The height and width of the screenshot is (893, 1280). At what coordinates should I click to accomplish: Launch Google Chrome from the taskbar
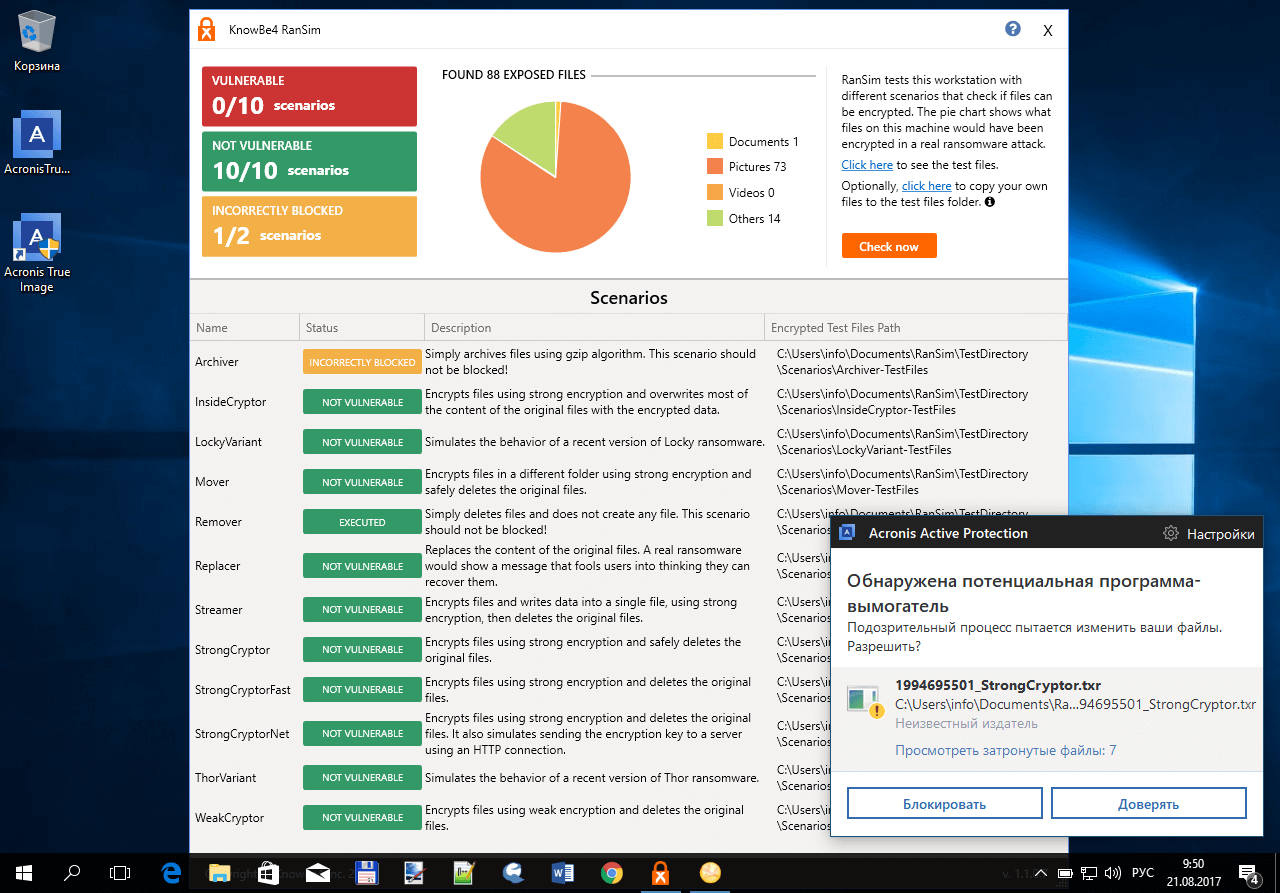click(x=611, y=872)
